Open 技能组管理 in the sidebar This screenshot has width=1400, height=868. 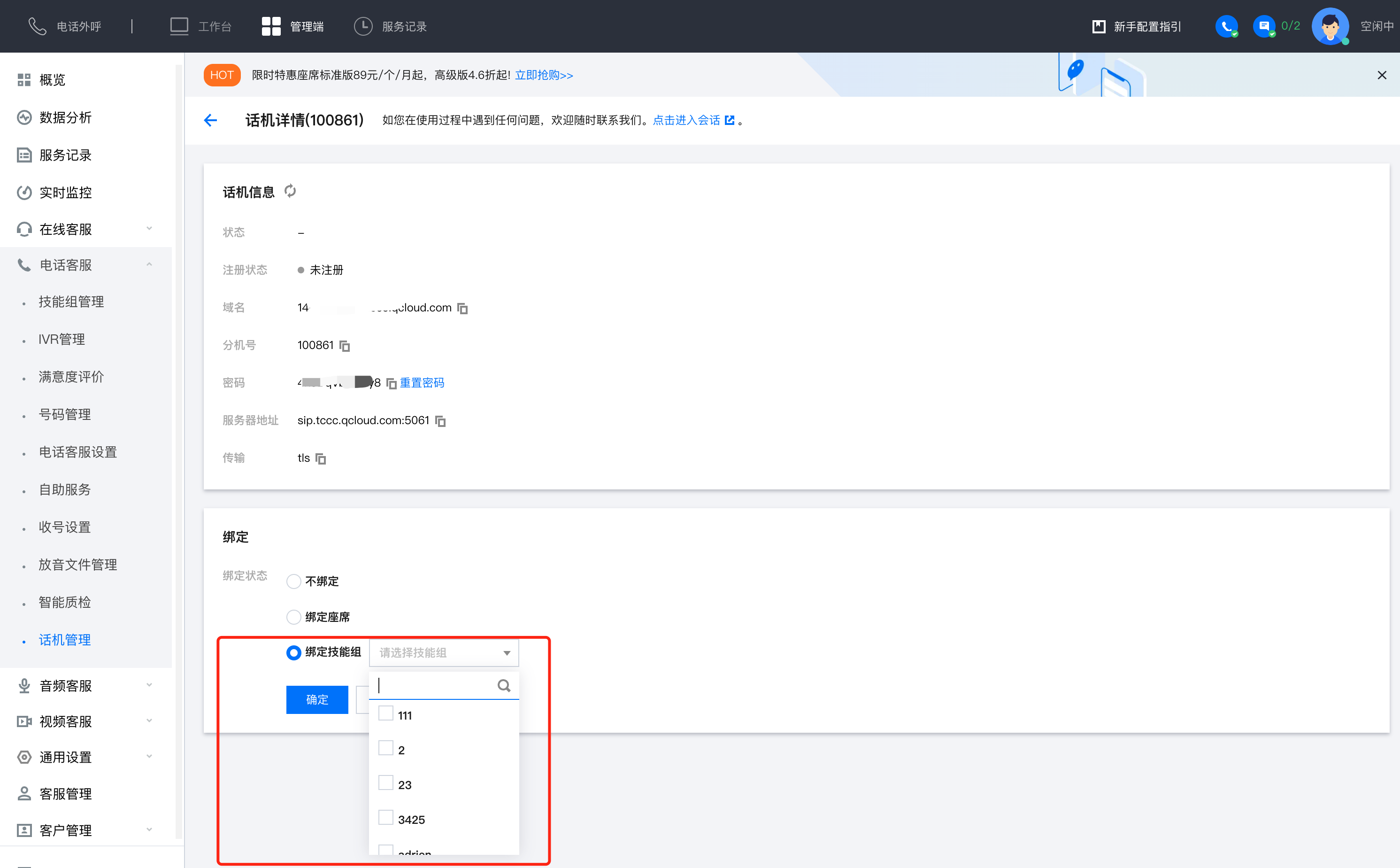click(71, 302)
